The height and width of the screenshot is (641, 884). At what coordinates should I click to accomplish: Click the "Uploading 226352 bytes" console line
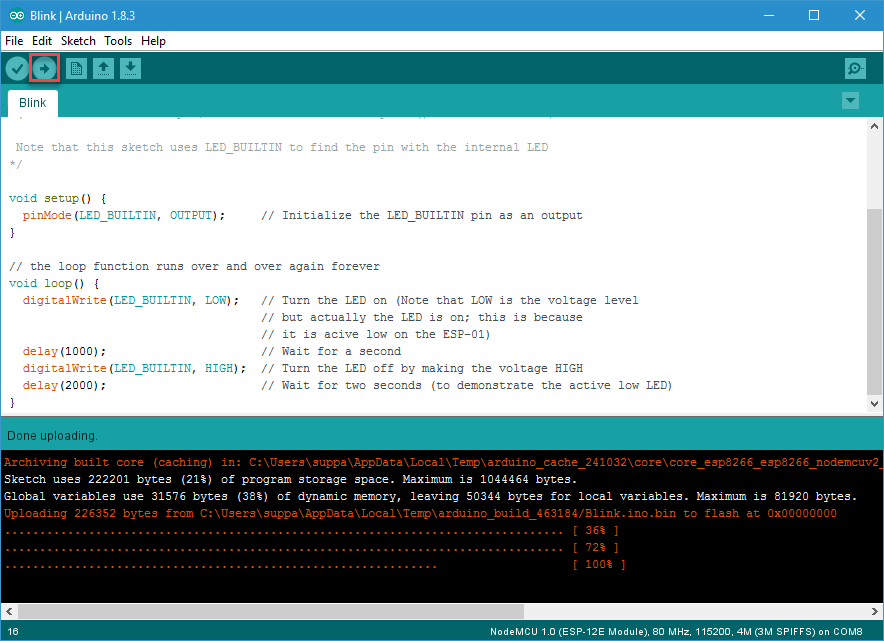[x=420, y=513]
